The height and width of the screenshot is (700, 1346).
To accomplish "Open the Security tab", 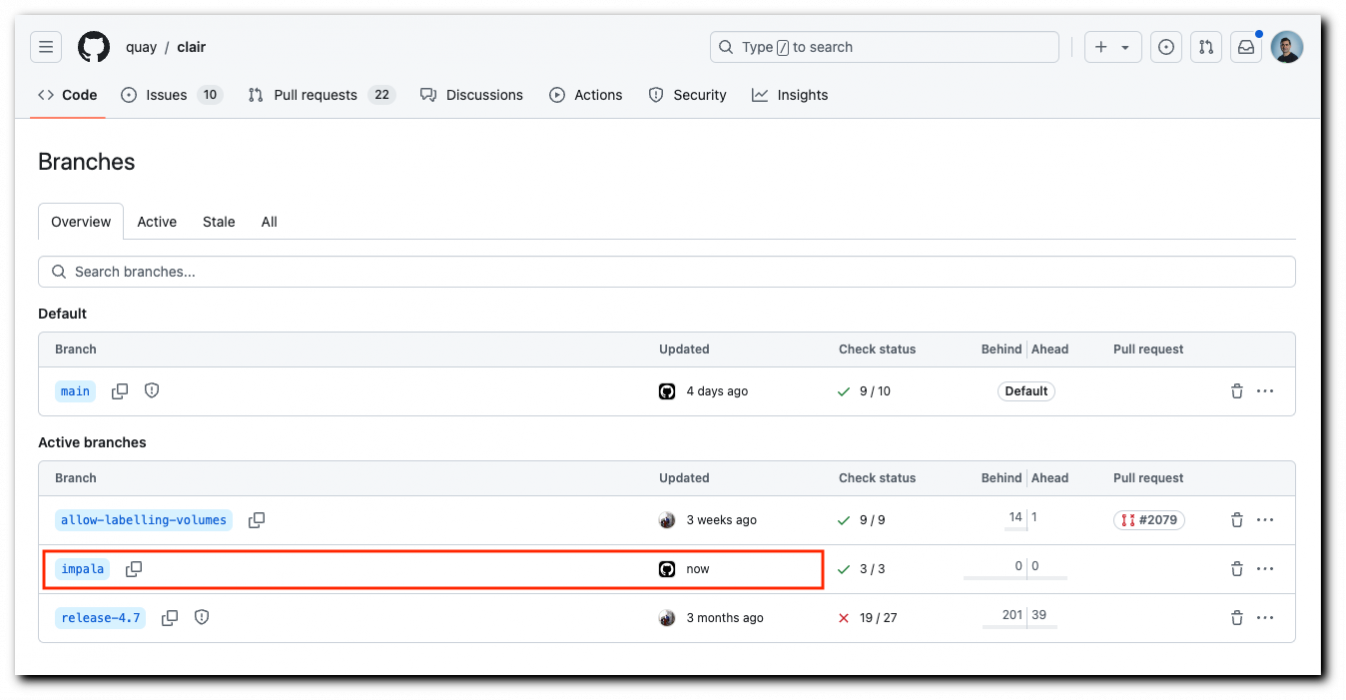I will 688,95.
